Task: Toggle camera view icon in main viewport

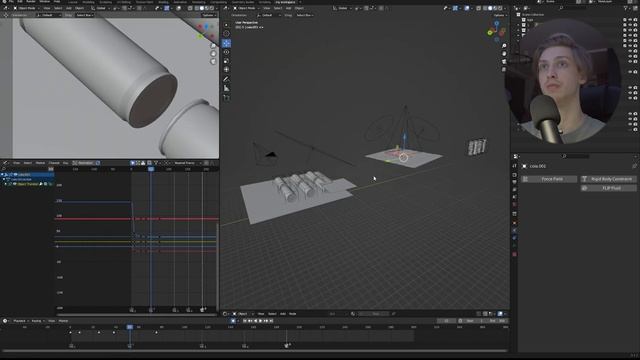Action: pos(504,61)
